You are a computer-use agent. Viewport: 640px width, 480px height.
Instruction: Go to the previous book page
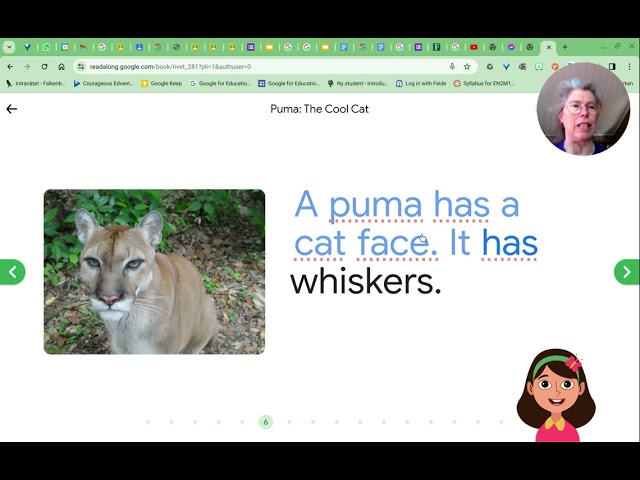tap(12, 272)
